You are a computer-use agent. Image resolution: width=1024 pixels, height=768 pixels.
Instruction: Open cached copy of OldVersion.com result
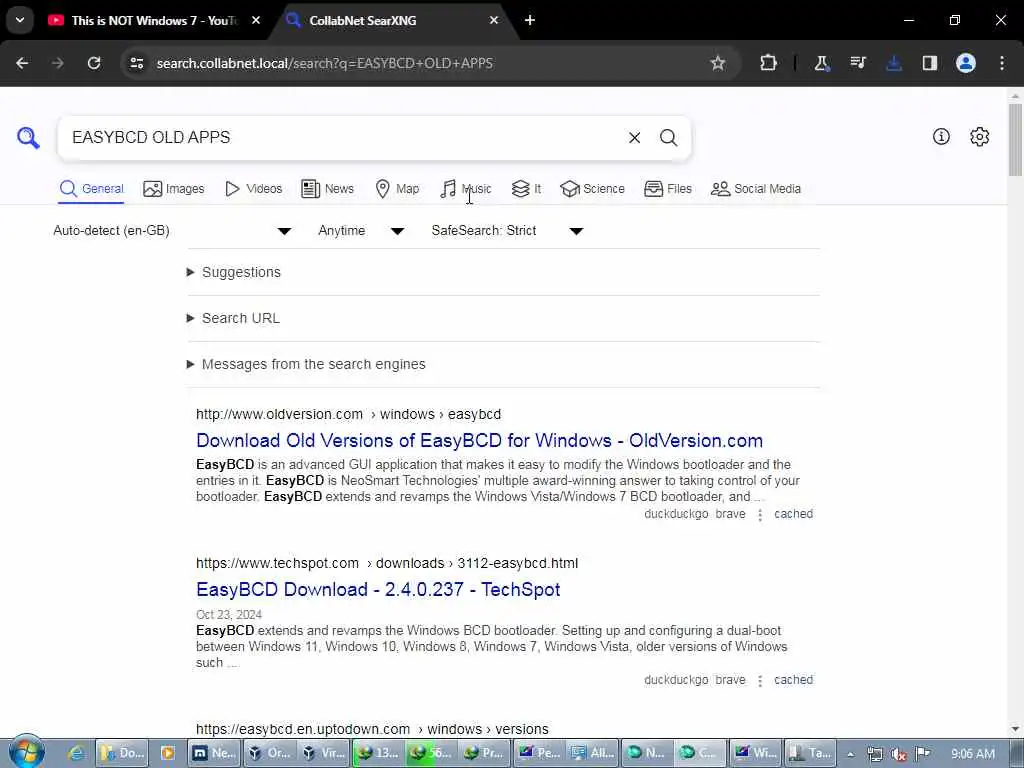tap(793, 514)
